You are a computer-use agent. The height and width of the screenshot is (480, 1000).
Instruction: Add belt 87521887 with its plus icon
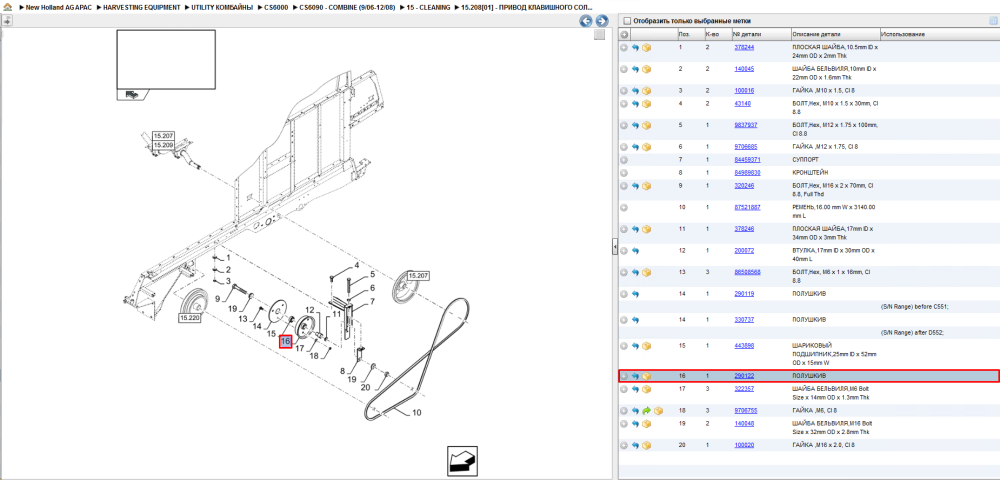pos(624,207)
